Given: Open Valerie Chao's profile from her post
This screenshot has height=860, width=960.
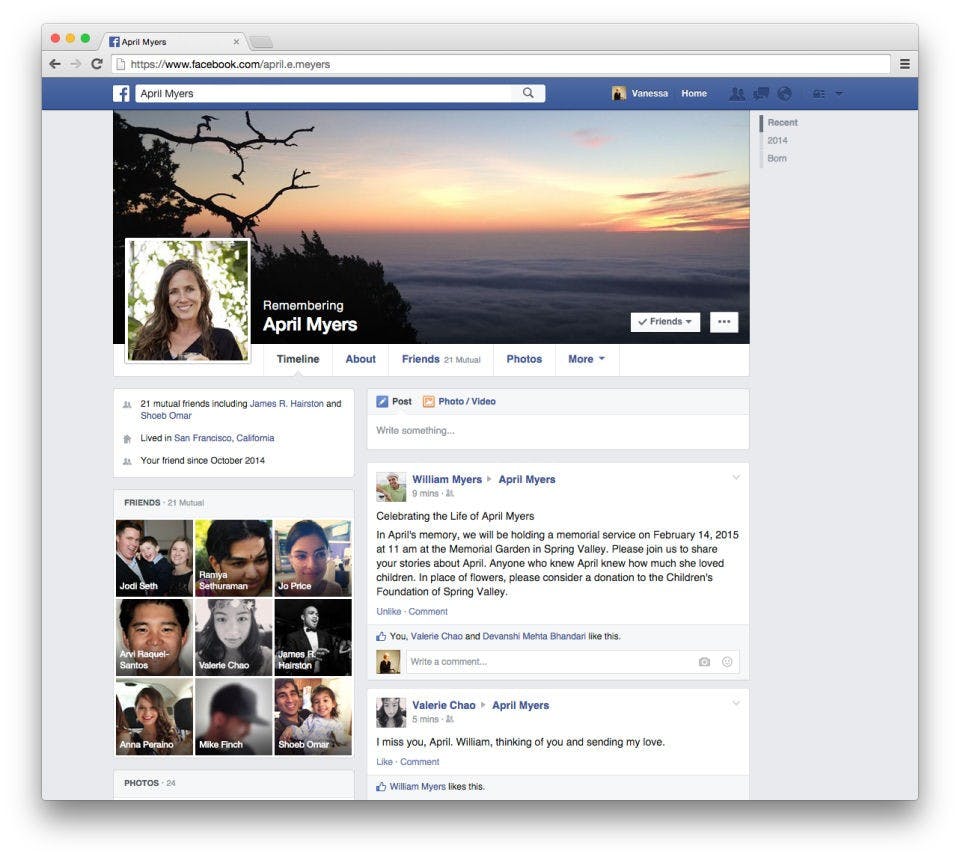Looking at the screenshot, I should [x=444, y=705].
